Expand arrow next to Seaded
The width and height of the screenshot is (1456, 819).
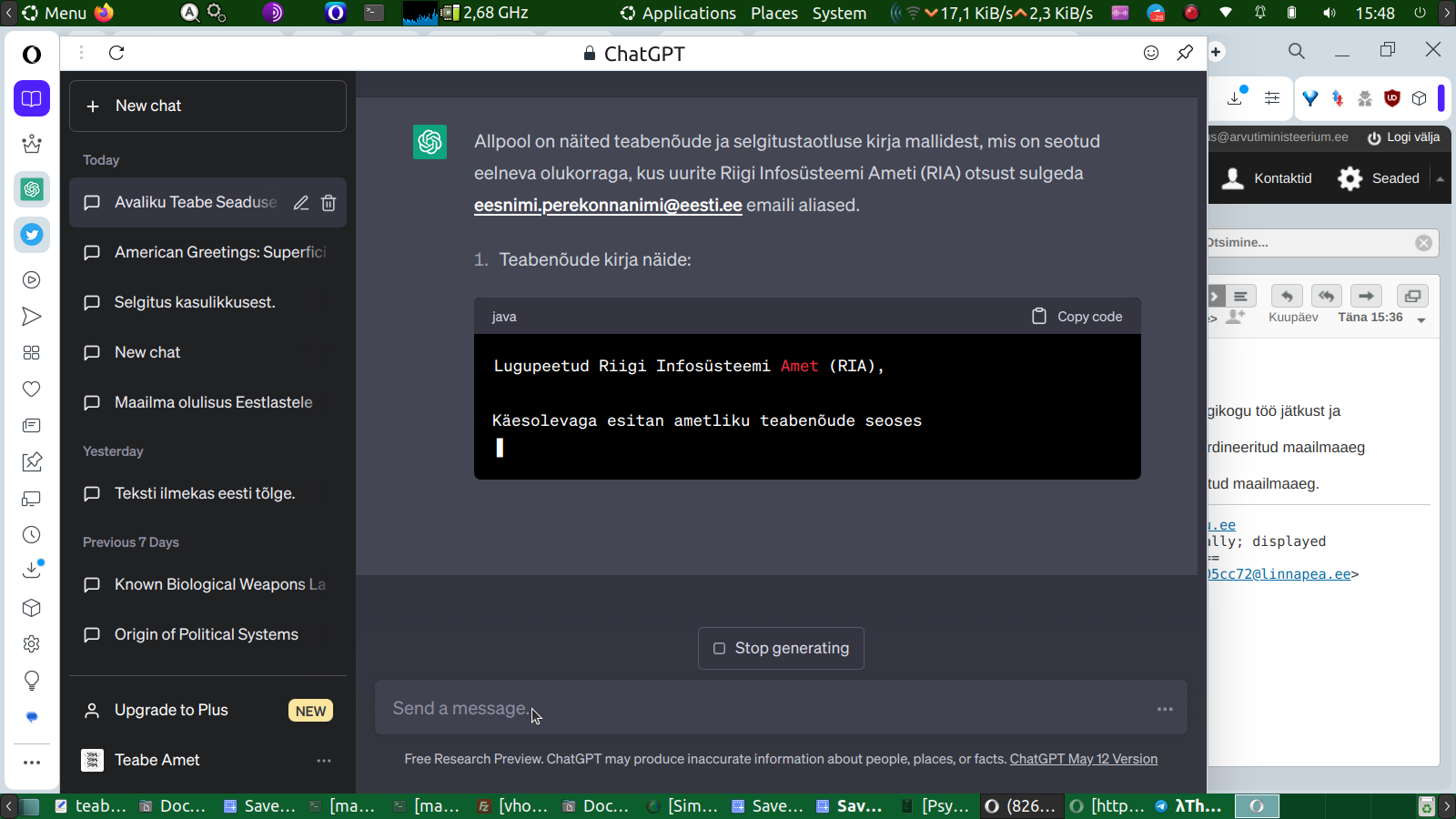pyautogui.click(x=1440, y=179)
